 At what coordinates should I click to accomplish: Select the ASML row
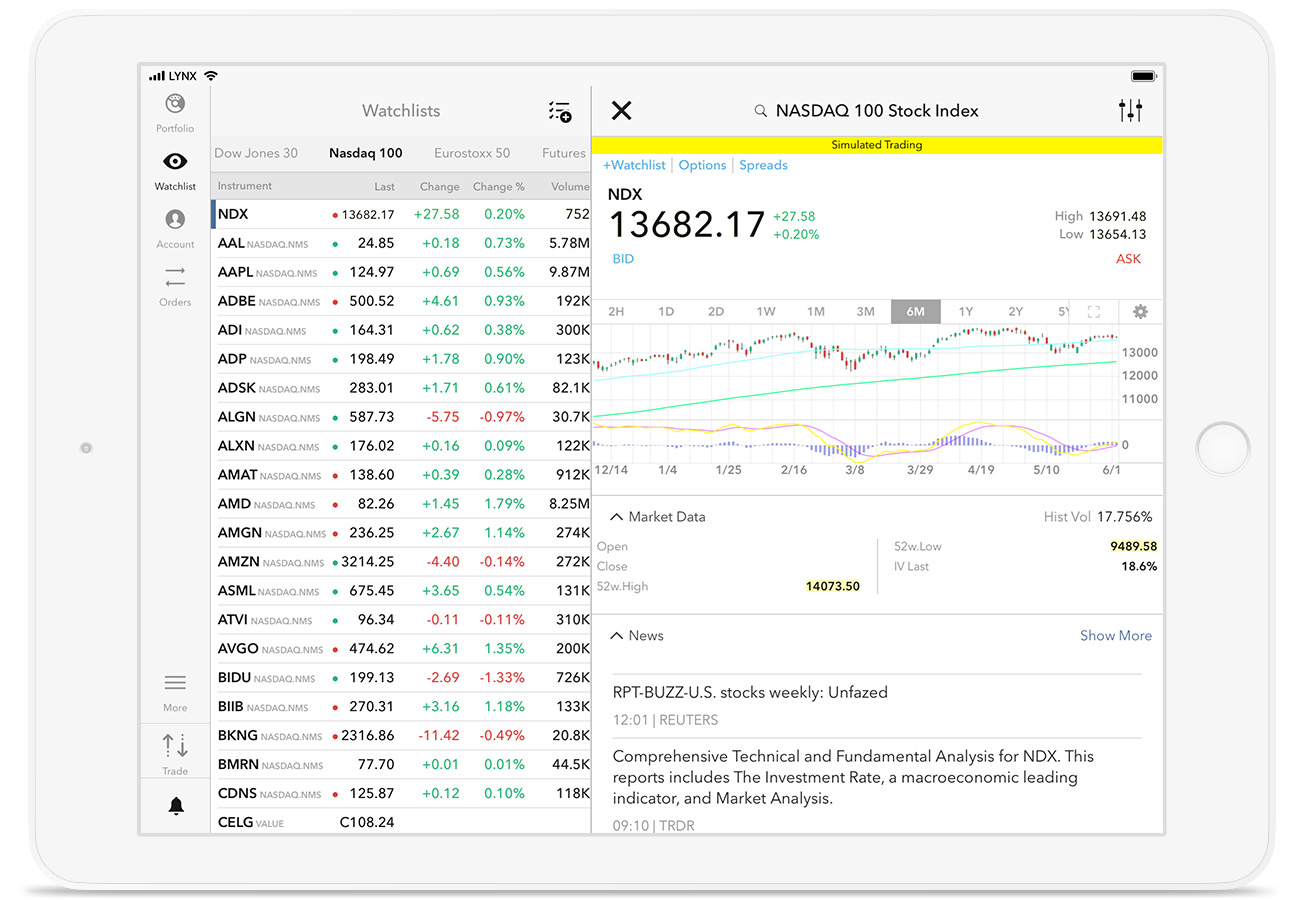coord(401,591)
